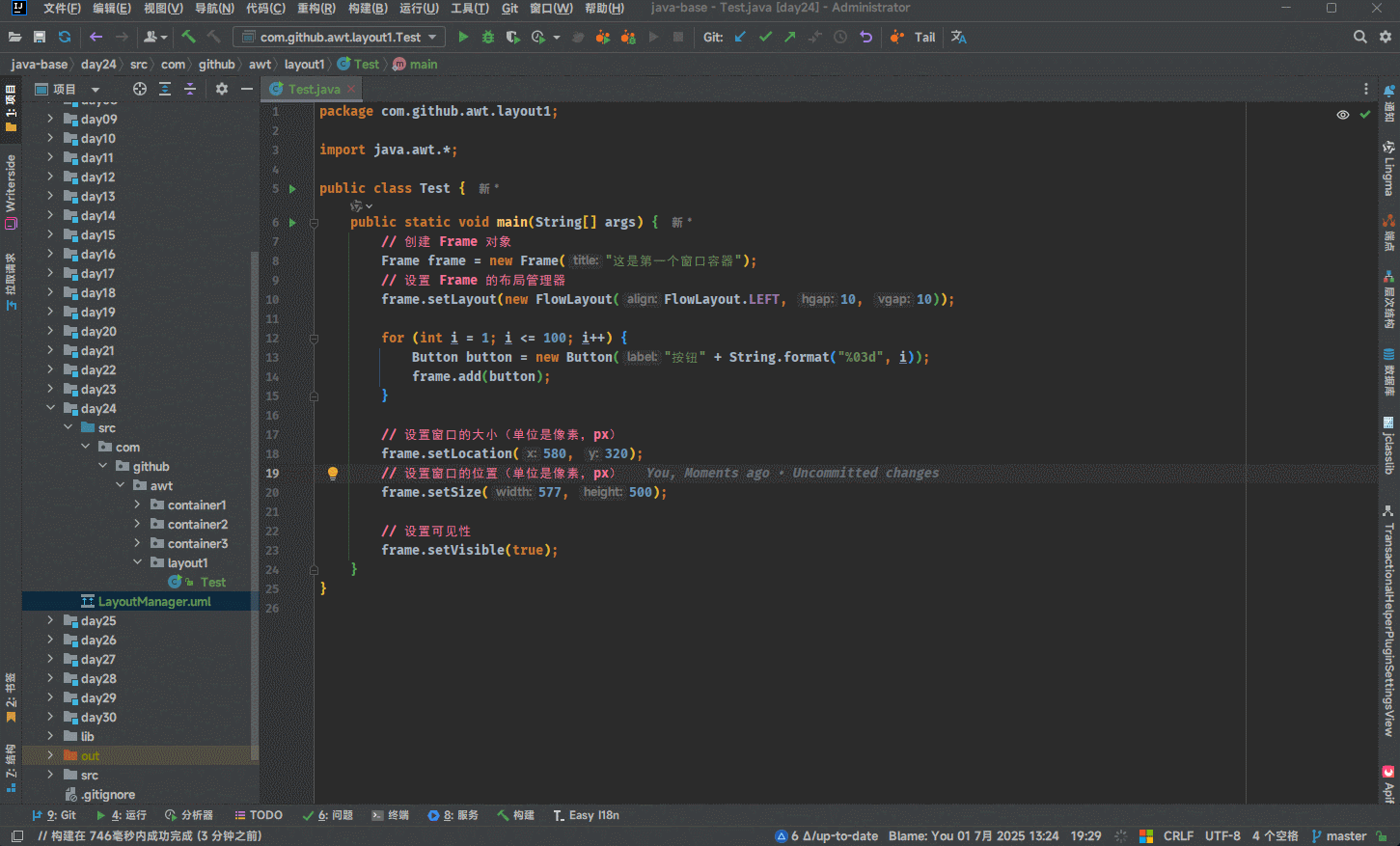Expand the container1 package
1400x846 pixels.
[x=137, y=505]
